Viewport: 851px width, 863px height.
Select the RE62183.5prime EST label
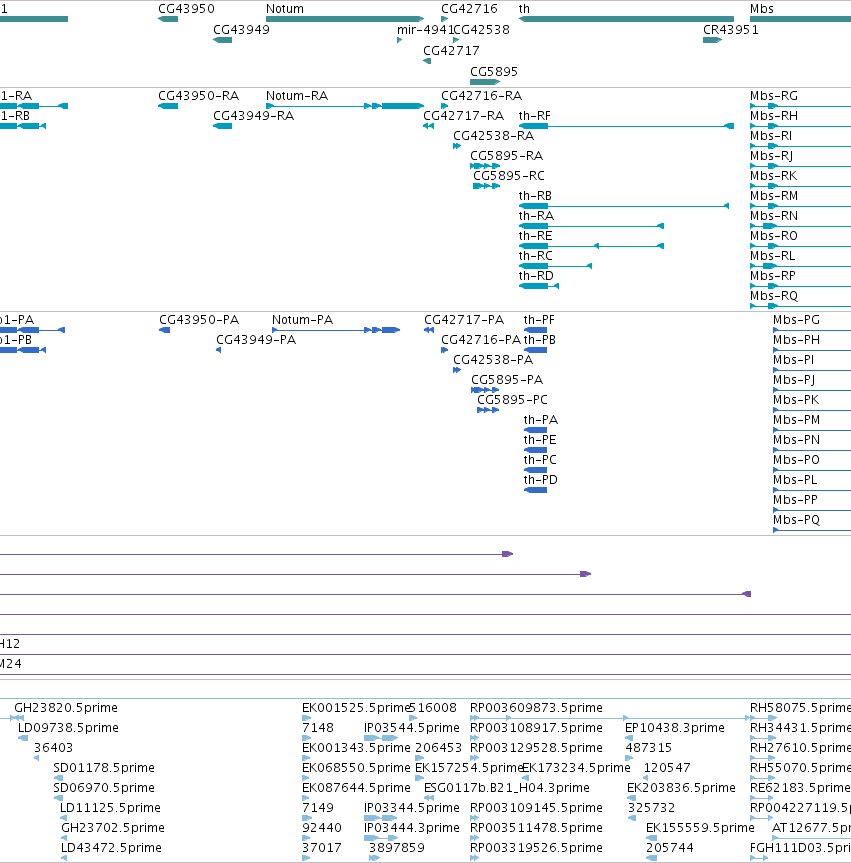800,788
